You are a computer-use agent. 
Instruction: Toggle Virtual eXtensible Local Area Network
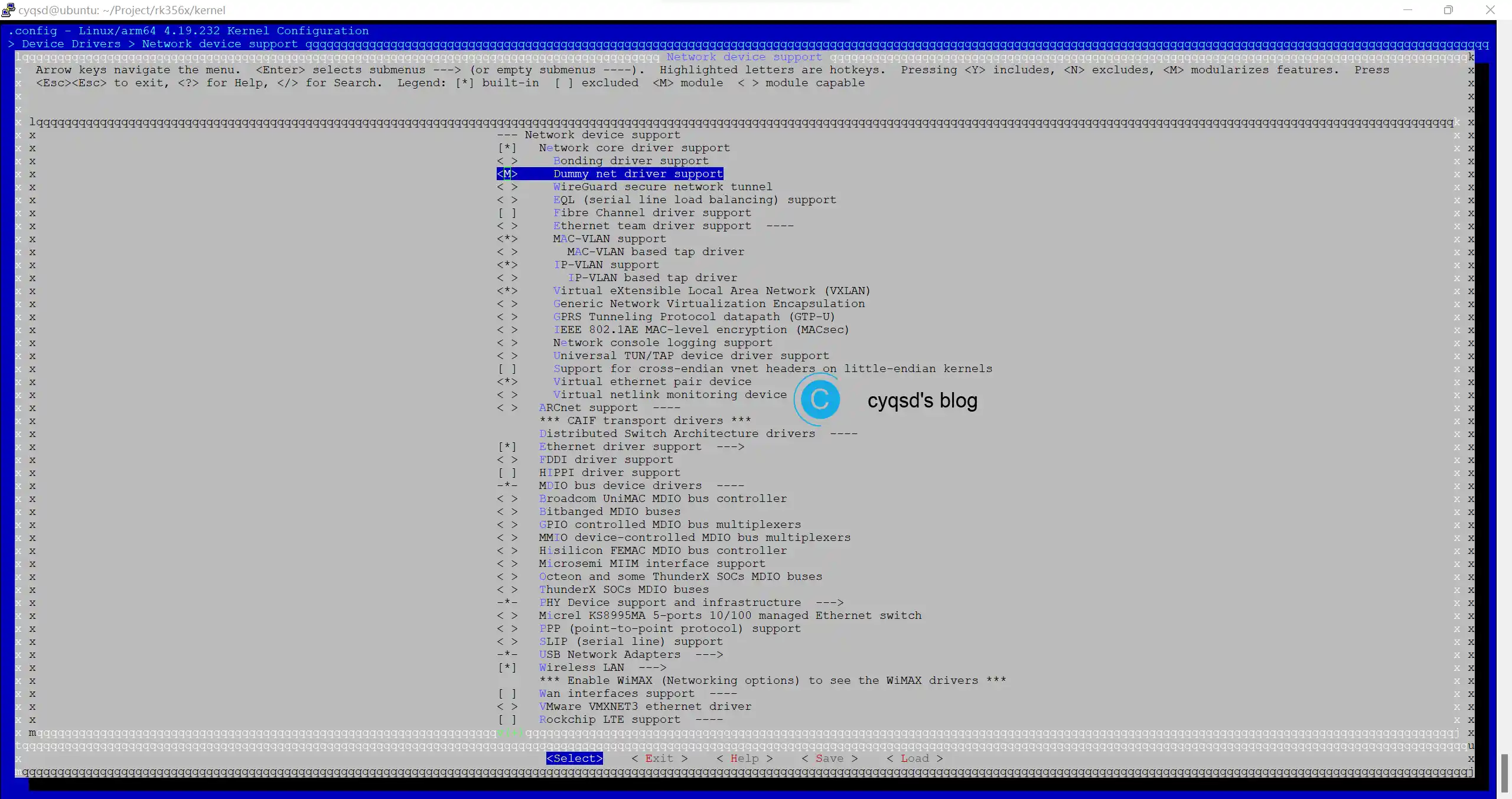click(507, 291)
